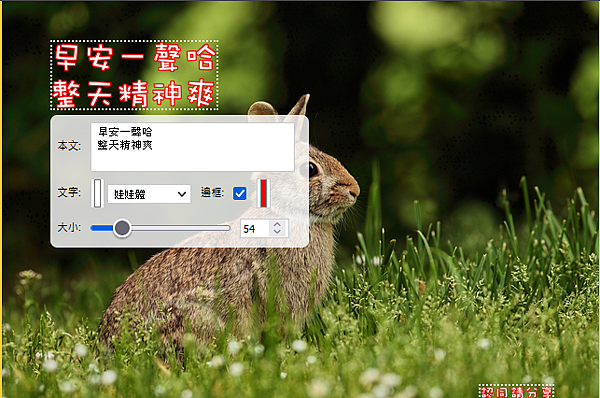
Task: Open the text color swatch beside 文字
Action: [x=98, y=193]
